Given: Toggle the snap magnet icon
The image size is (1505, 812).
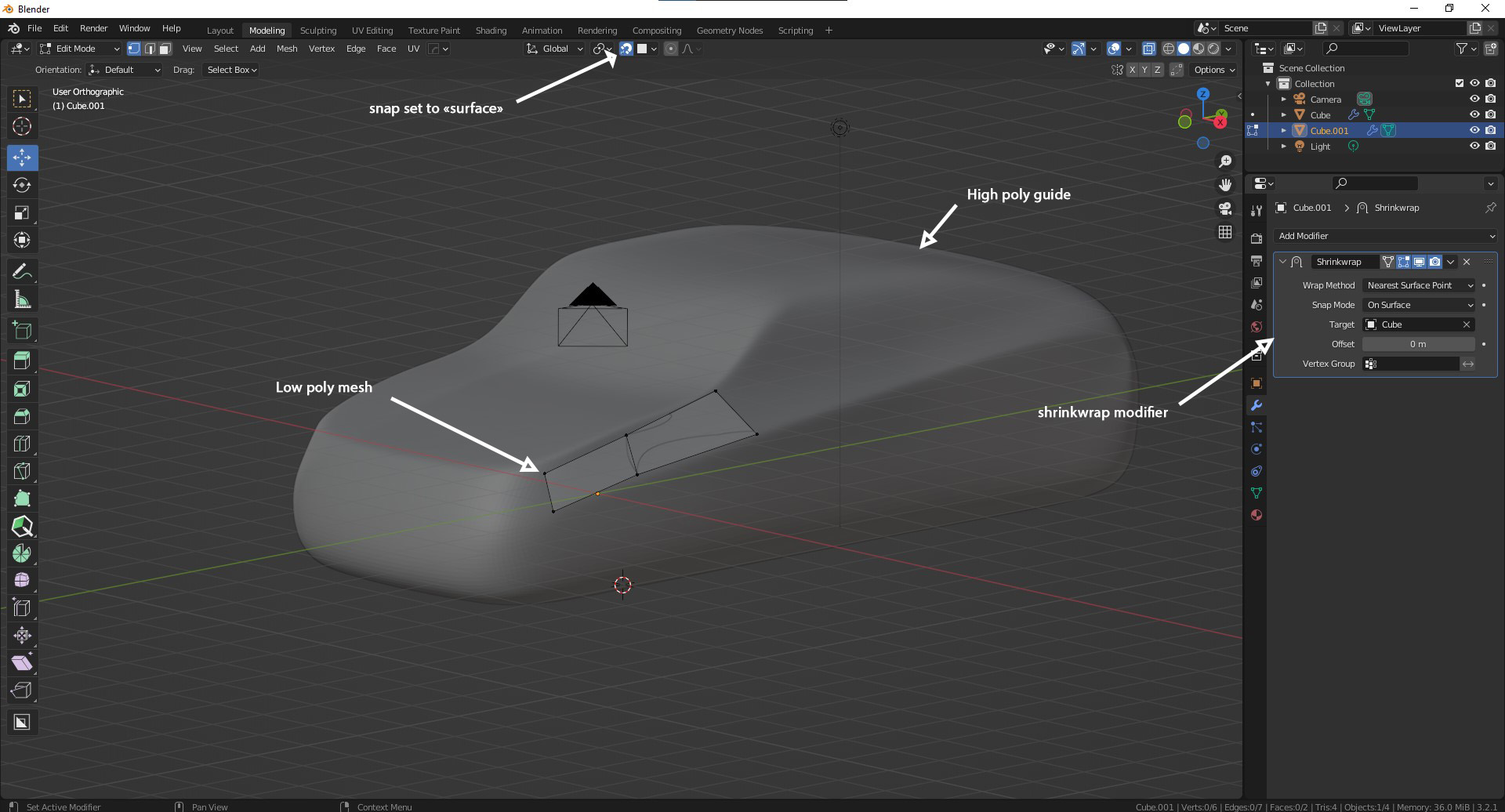Looking at the screenshot, I should click(x=626, y=49).
